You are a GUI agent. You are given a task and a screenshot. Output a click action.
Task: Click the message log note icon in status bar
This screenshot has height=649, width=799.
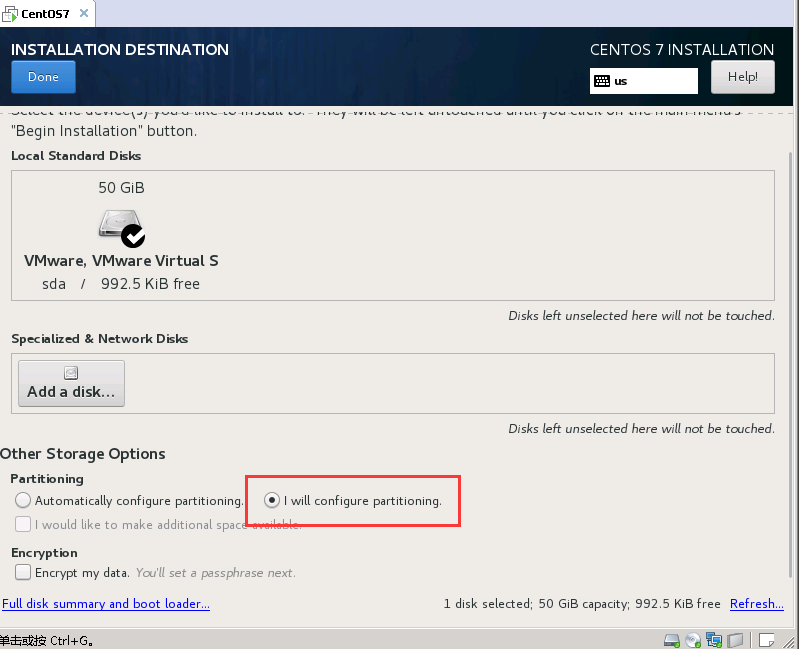pos(766,640)
